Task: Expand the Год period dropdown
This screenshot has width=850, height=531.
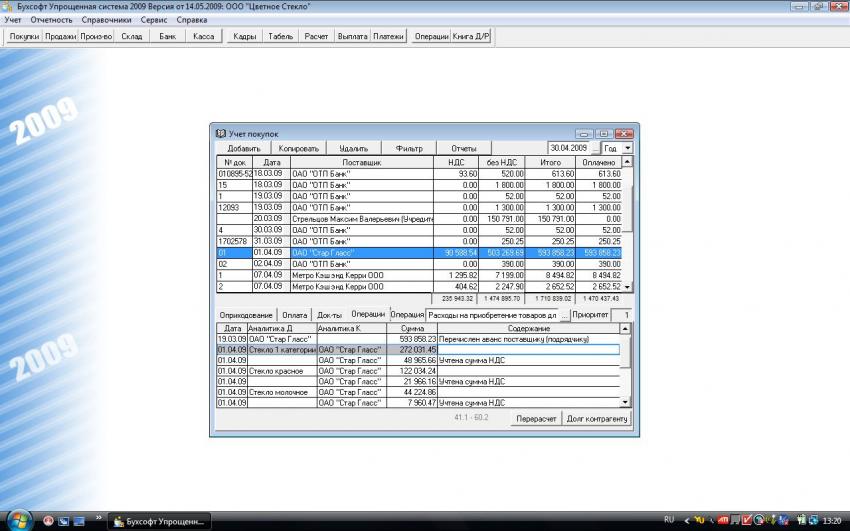Action: coord(627,148)
